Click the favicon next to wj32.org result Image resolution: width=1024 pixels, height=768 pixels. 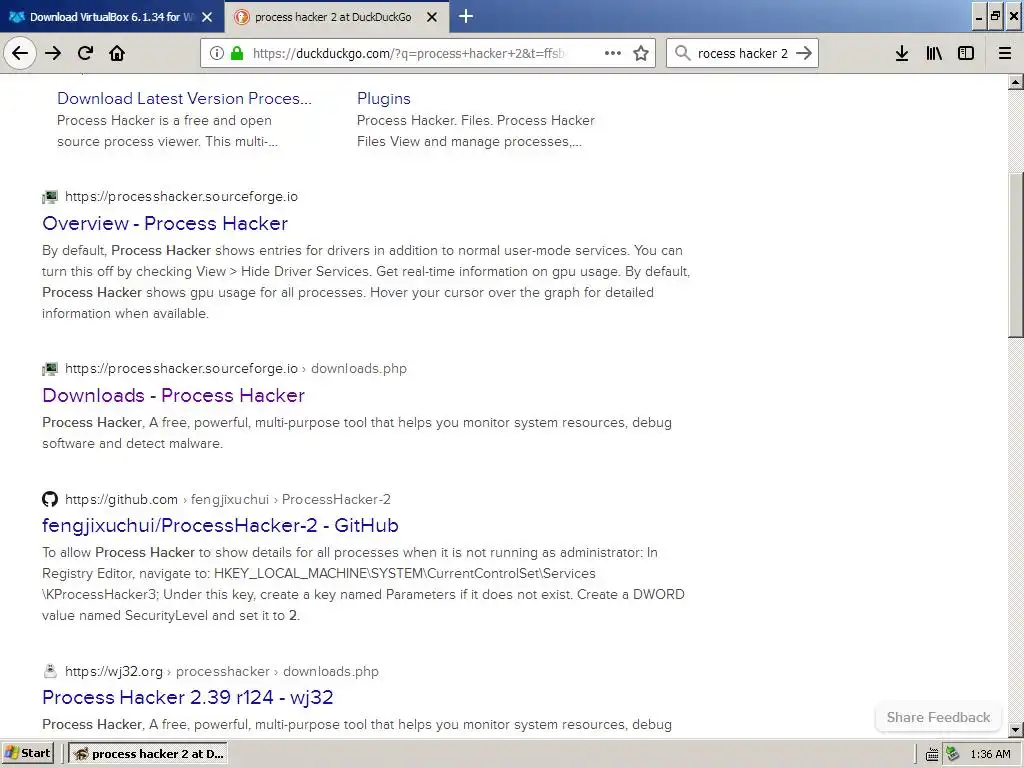click(50, 671)
